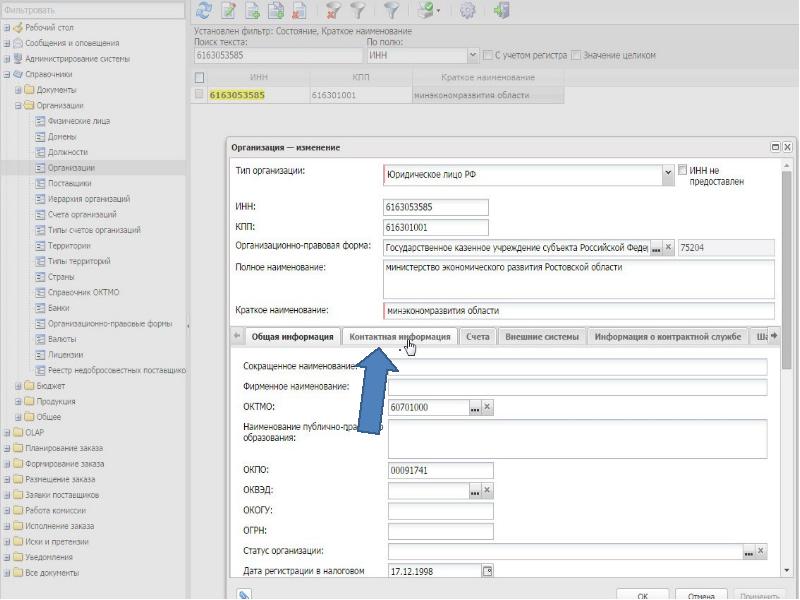800x600 pixels.
Task: Open list settings gear icon
Action: pyautogui.click(x=467, y=10)
